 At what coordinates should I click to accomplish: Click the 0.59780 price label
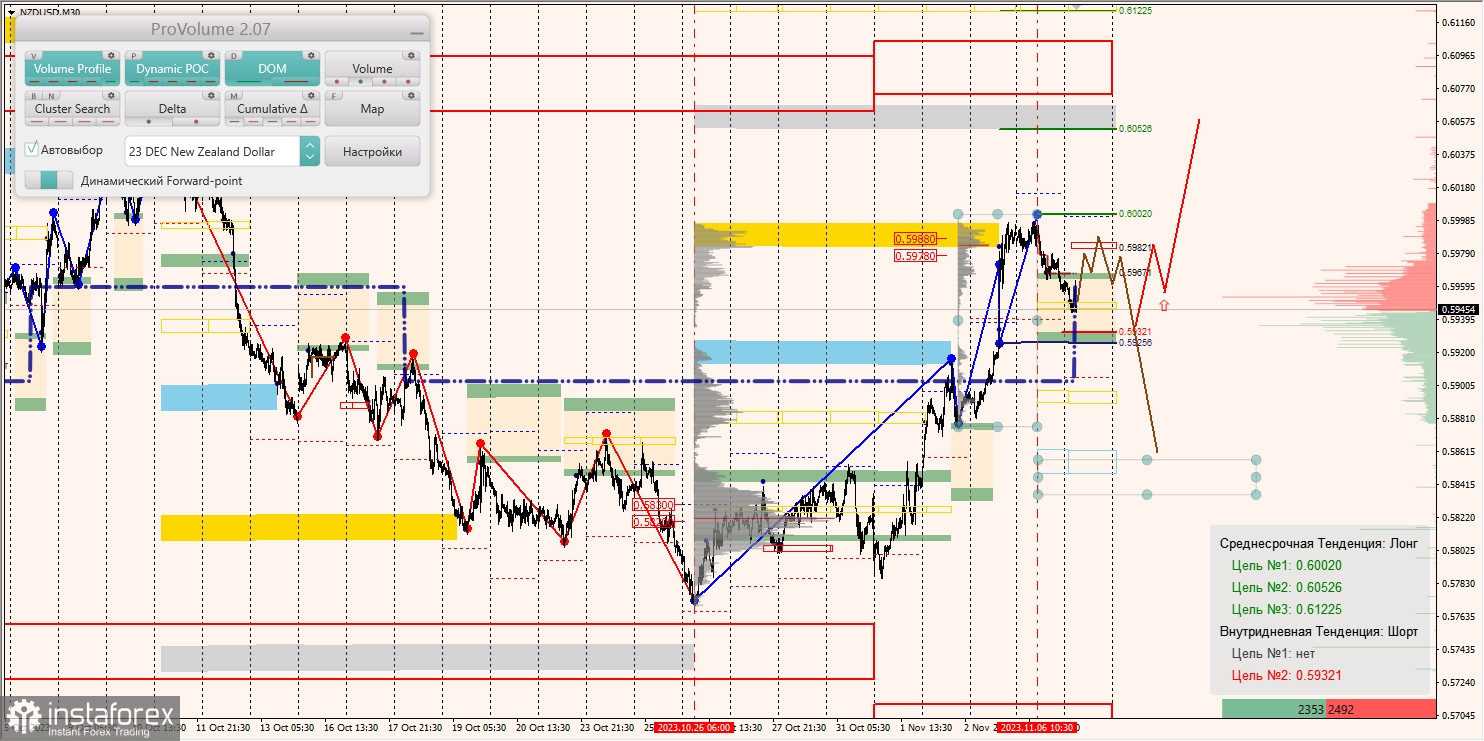[915, 256]
